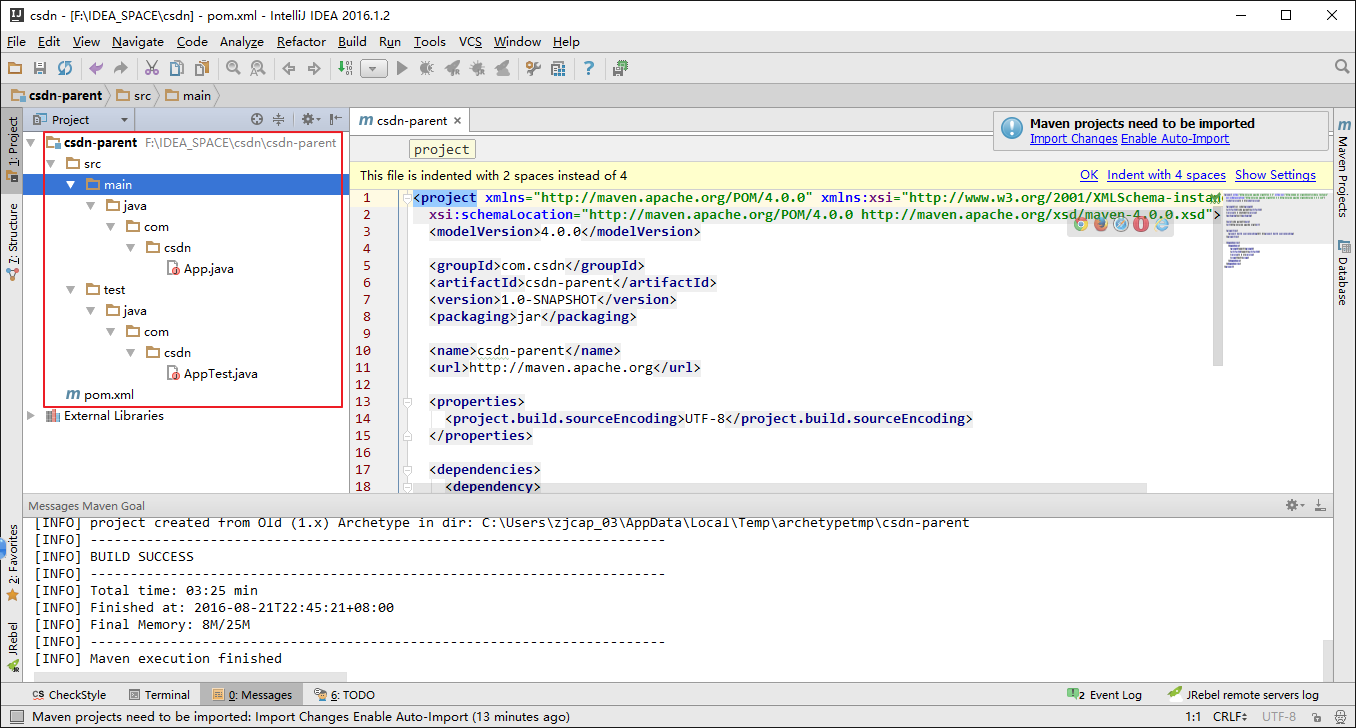
Task: Open Settings via the wrench icon
Action: click(533, 68)
